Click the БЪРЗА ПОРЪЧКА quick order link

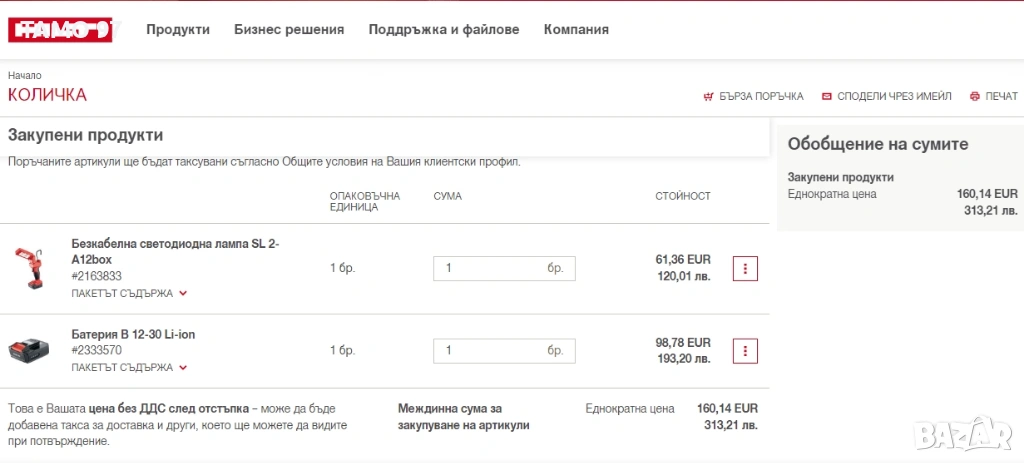pos(761,97)
